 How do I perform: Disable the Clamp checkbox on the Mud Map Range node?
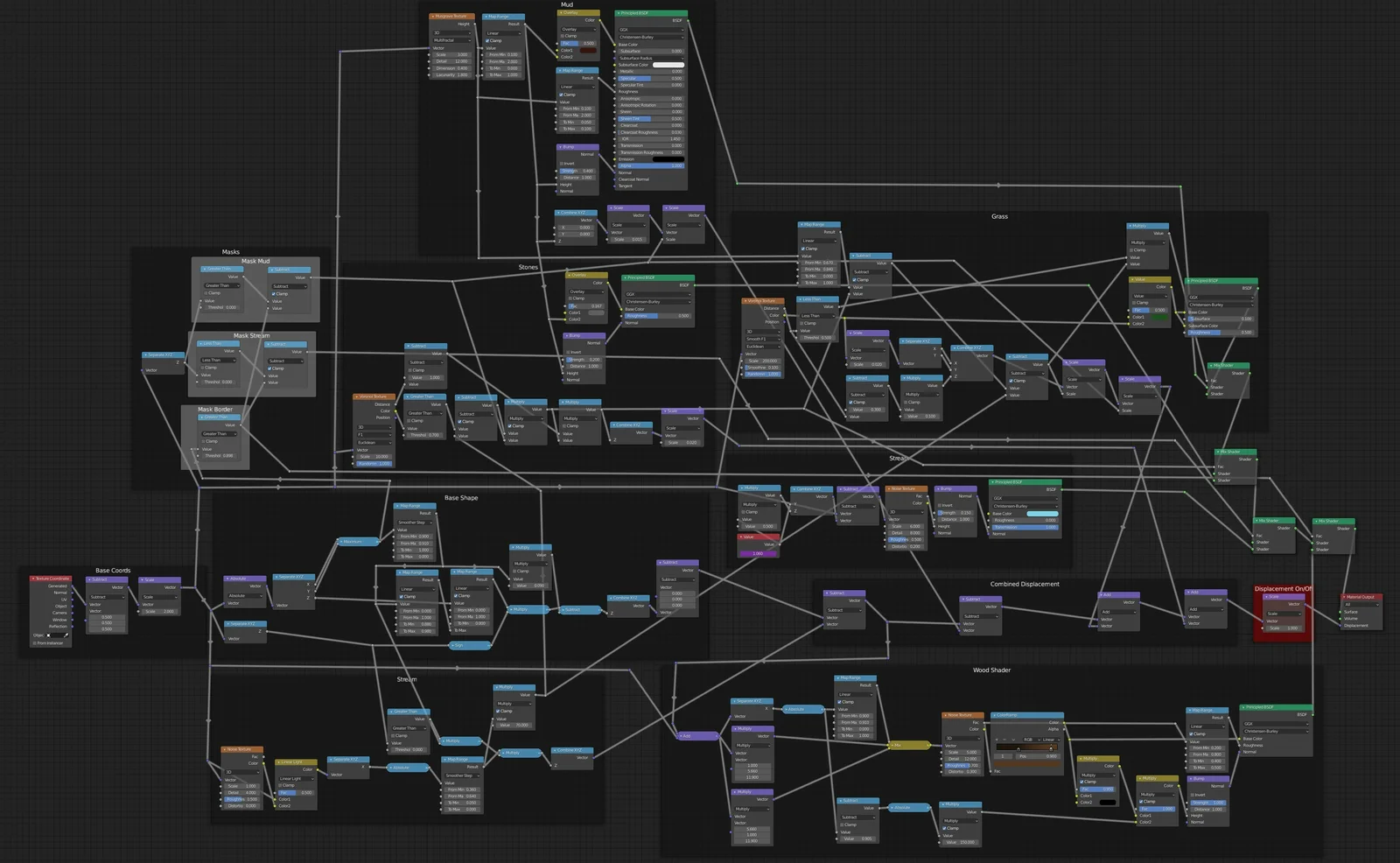[x=561, y=95]
